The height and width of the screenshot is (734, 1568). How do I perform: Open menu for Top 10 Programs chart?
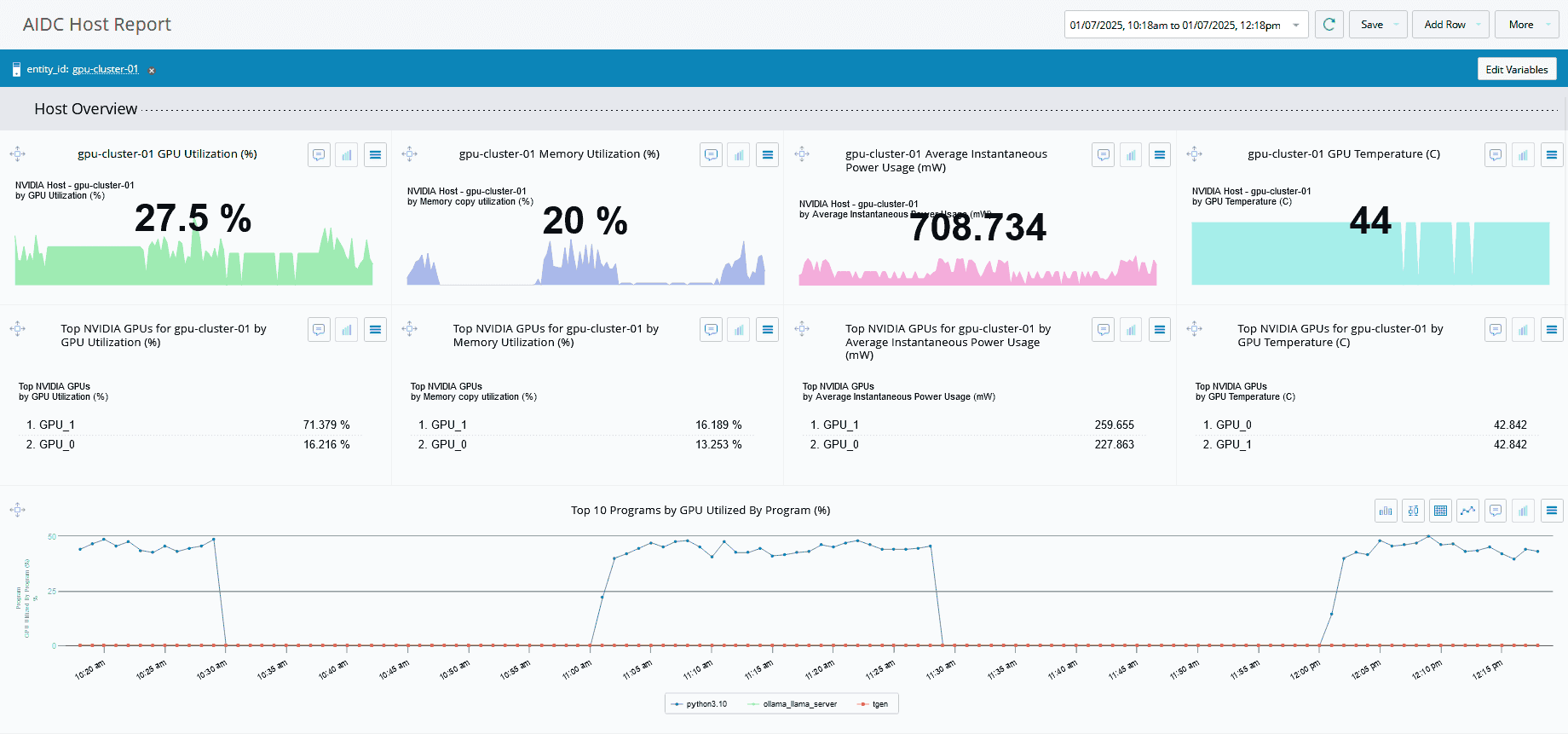[1552, 511]
